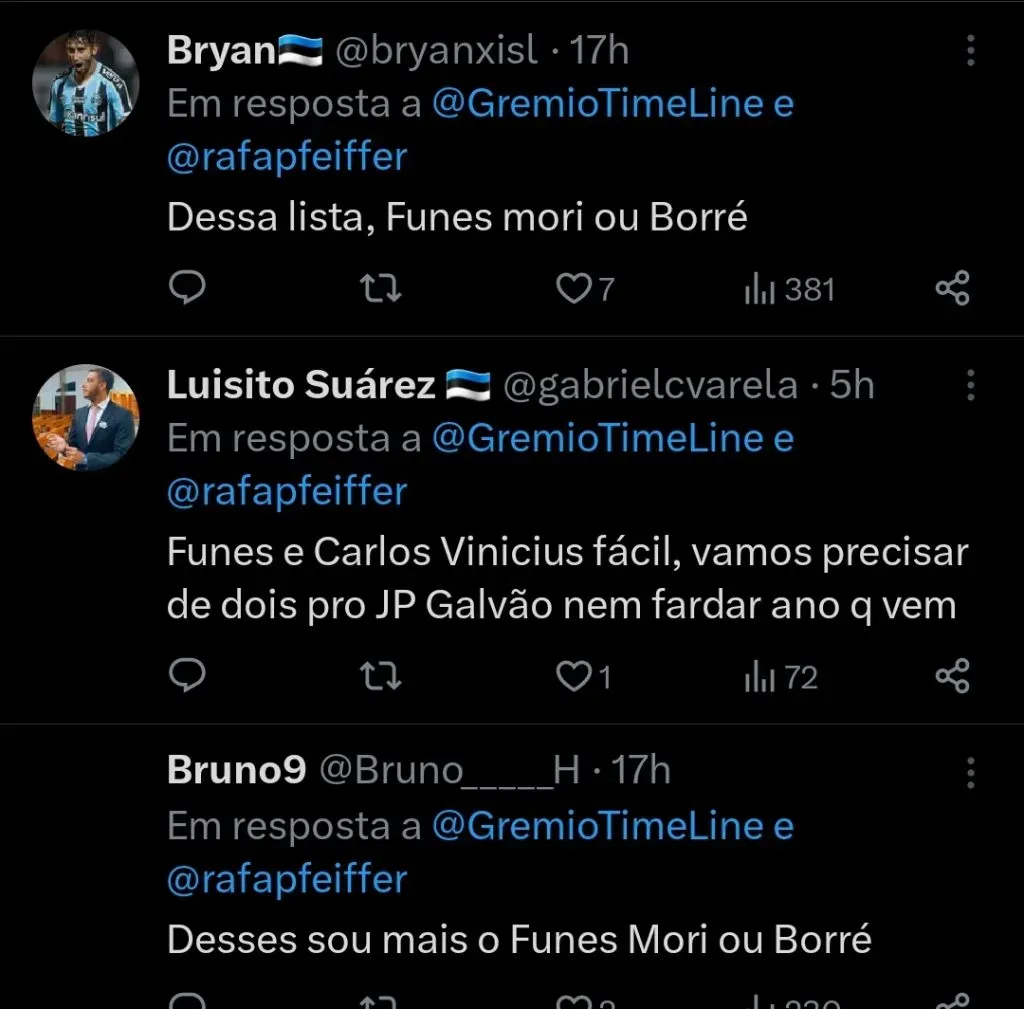The image size is (1024, 1009).
Task: Open Bruno9's profile name
Action: tap(236, 771)
